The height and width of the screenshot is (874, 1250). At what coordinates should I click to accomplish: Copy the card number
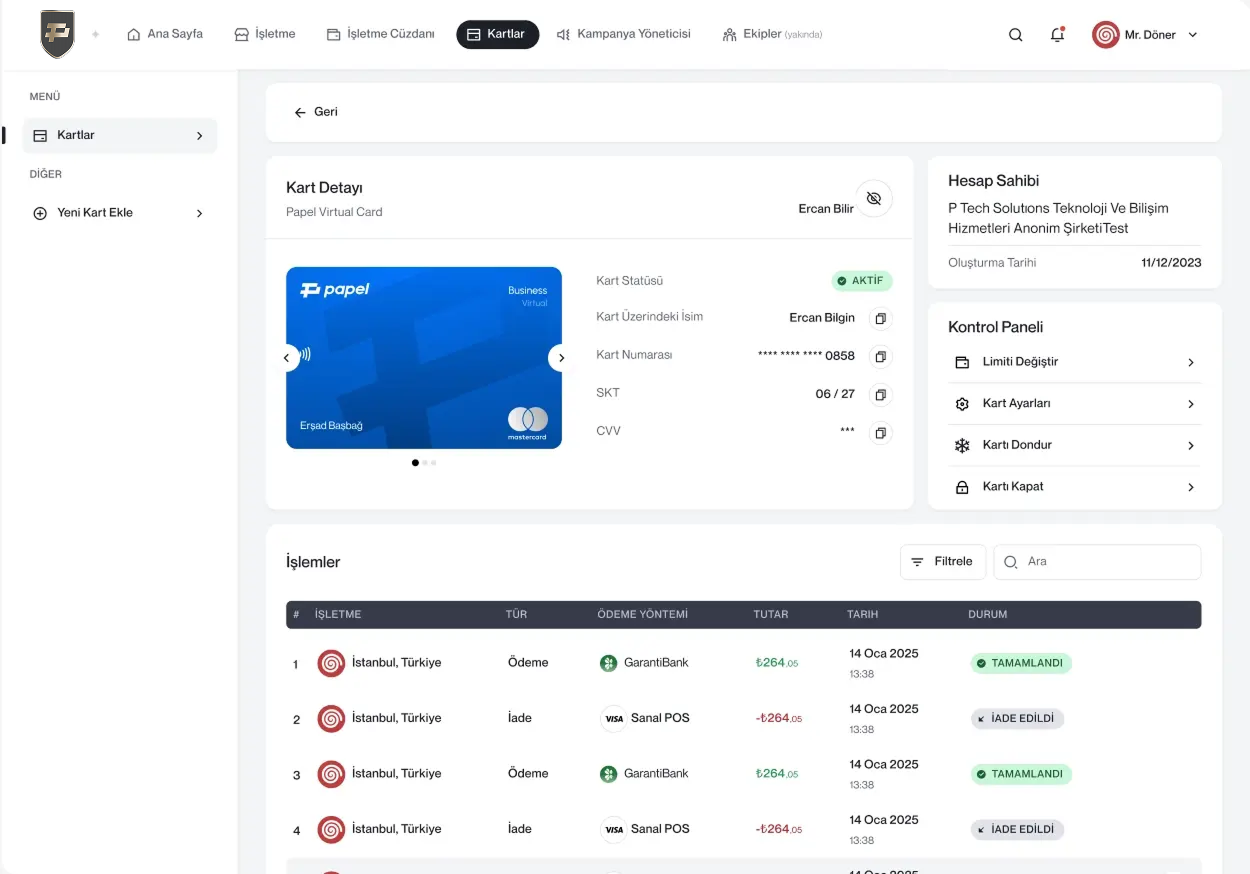click(880, 357)
